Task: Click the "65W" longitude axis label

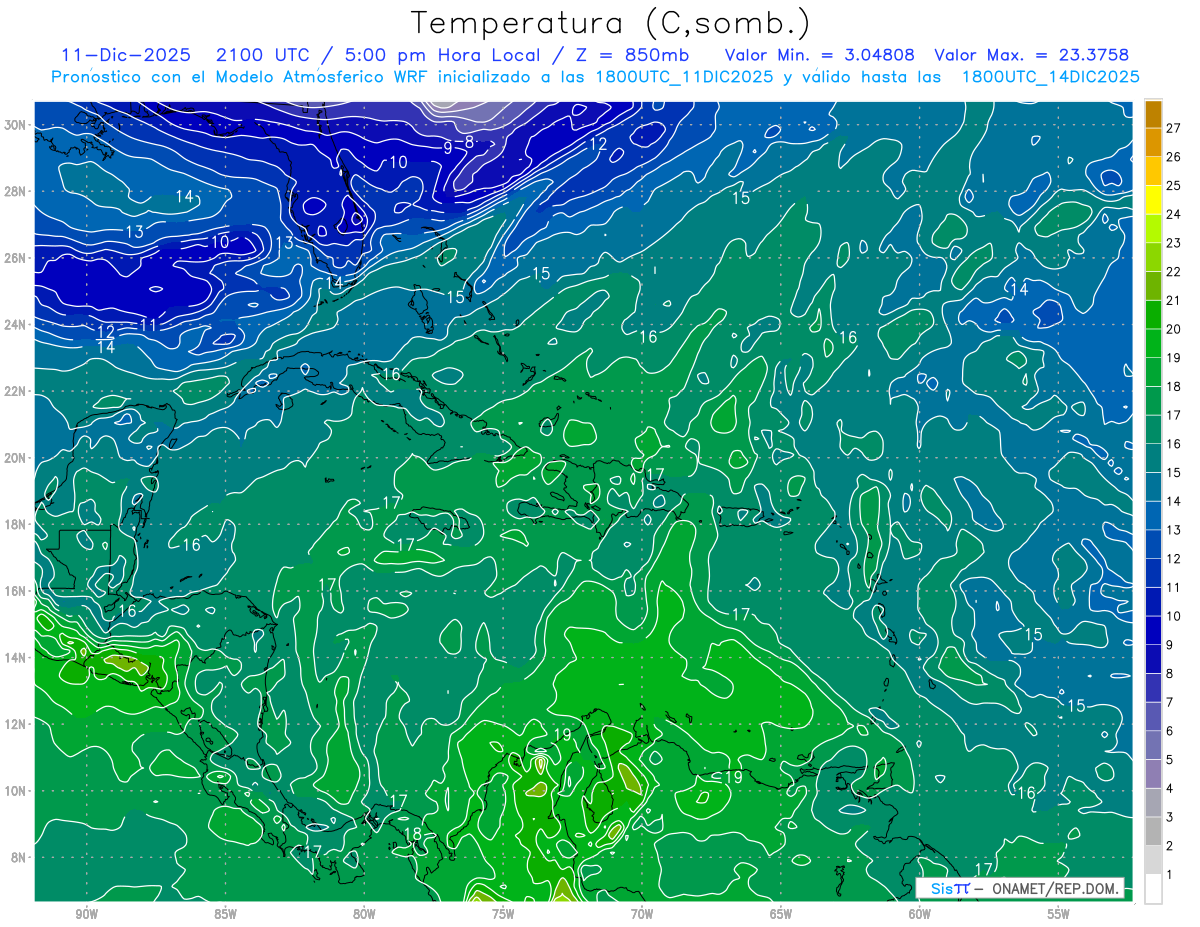Action: 781,914
